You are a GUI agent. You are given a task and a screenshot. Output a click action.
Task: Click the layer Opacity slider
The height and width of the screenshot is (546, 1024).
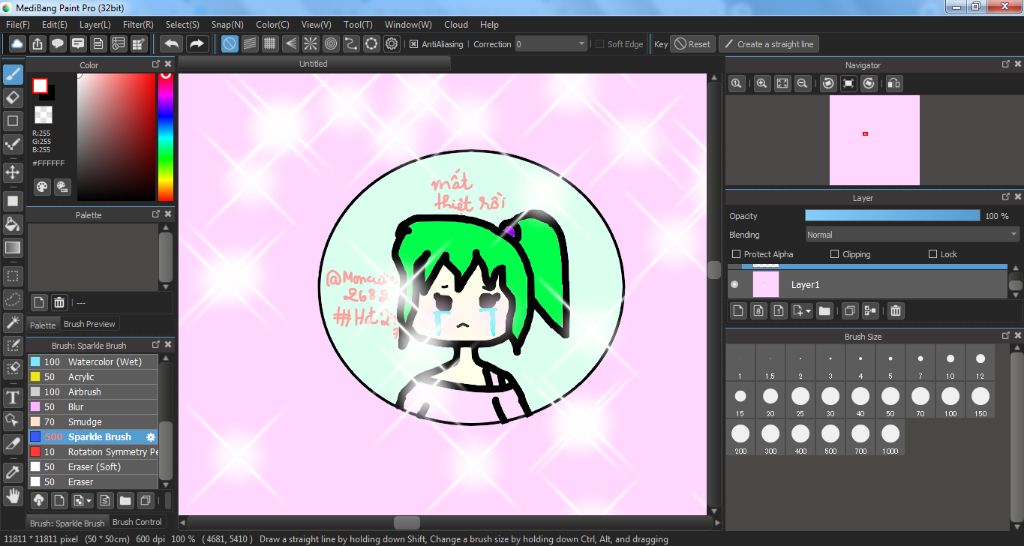coord(892,216)
